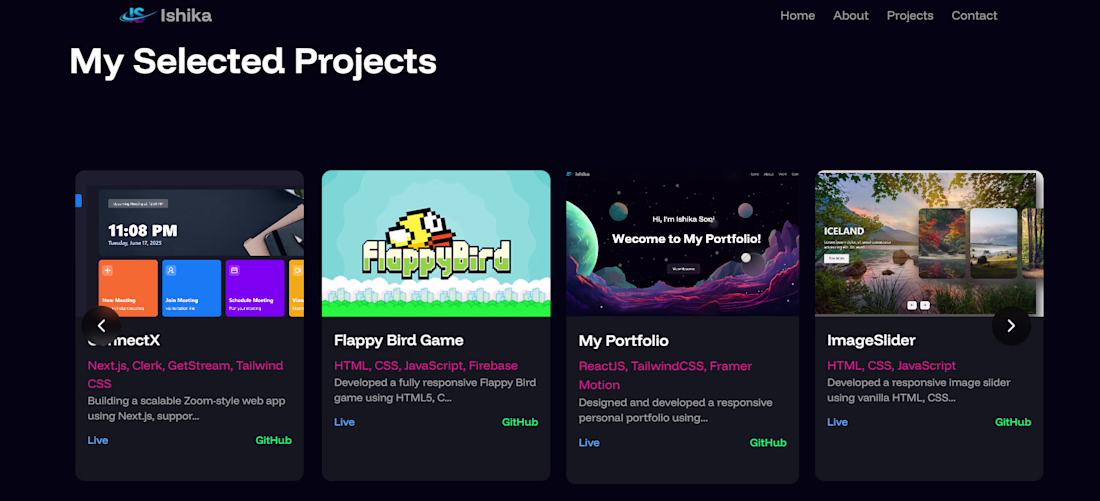
Task: Open ConnectX GitHub link
Action: tap(274, 441)
